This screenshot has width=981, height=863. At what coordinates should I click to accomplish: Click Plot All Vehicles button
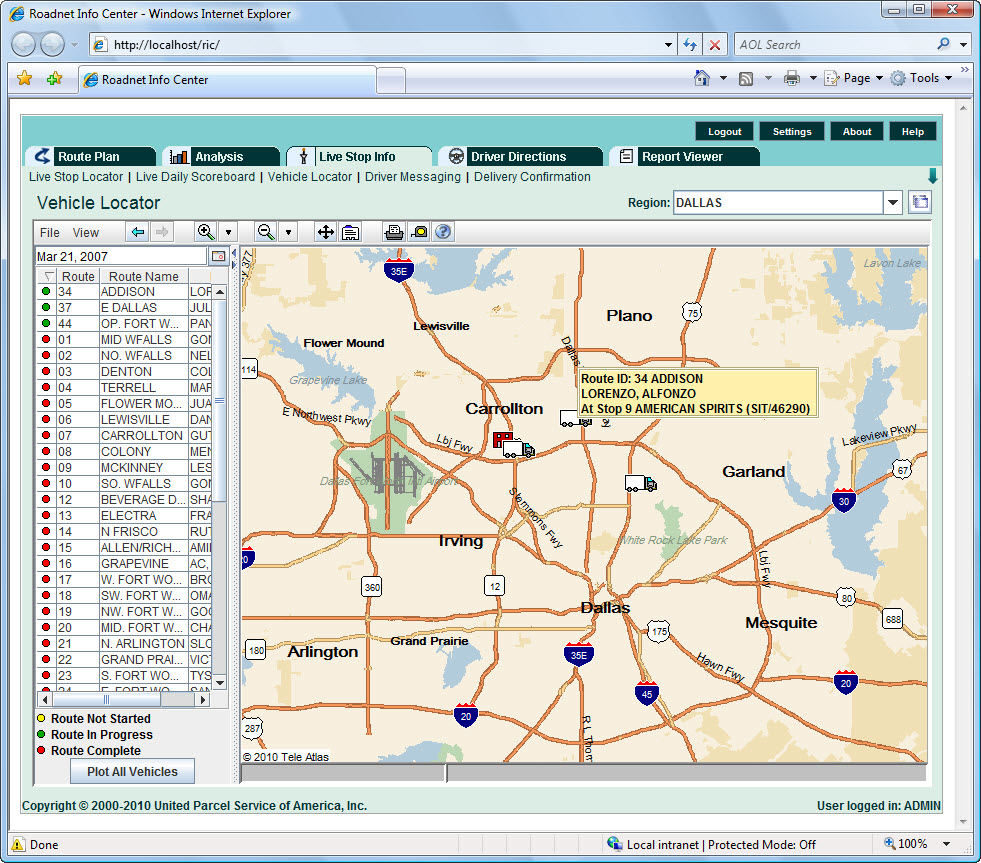tap(132, 772)
